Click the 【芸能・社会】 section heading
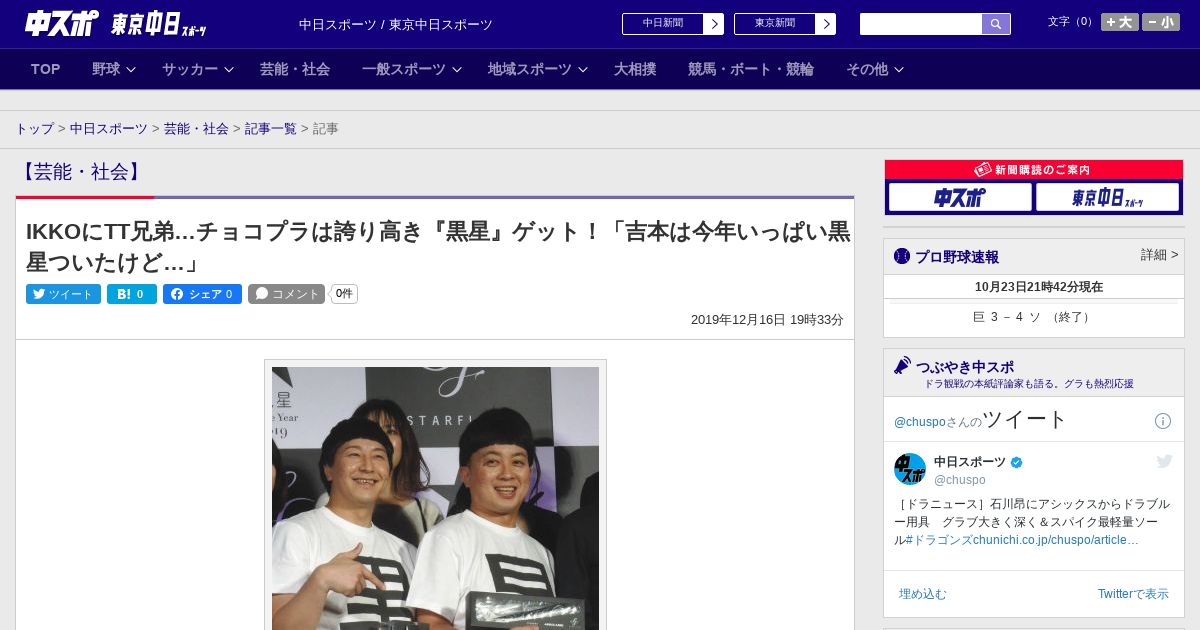 click(x=81, y=172)
